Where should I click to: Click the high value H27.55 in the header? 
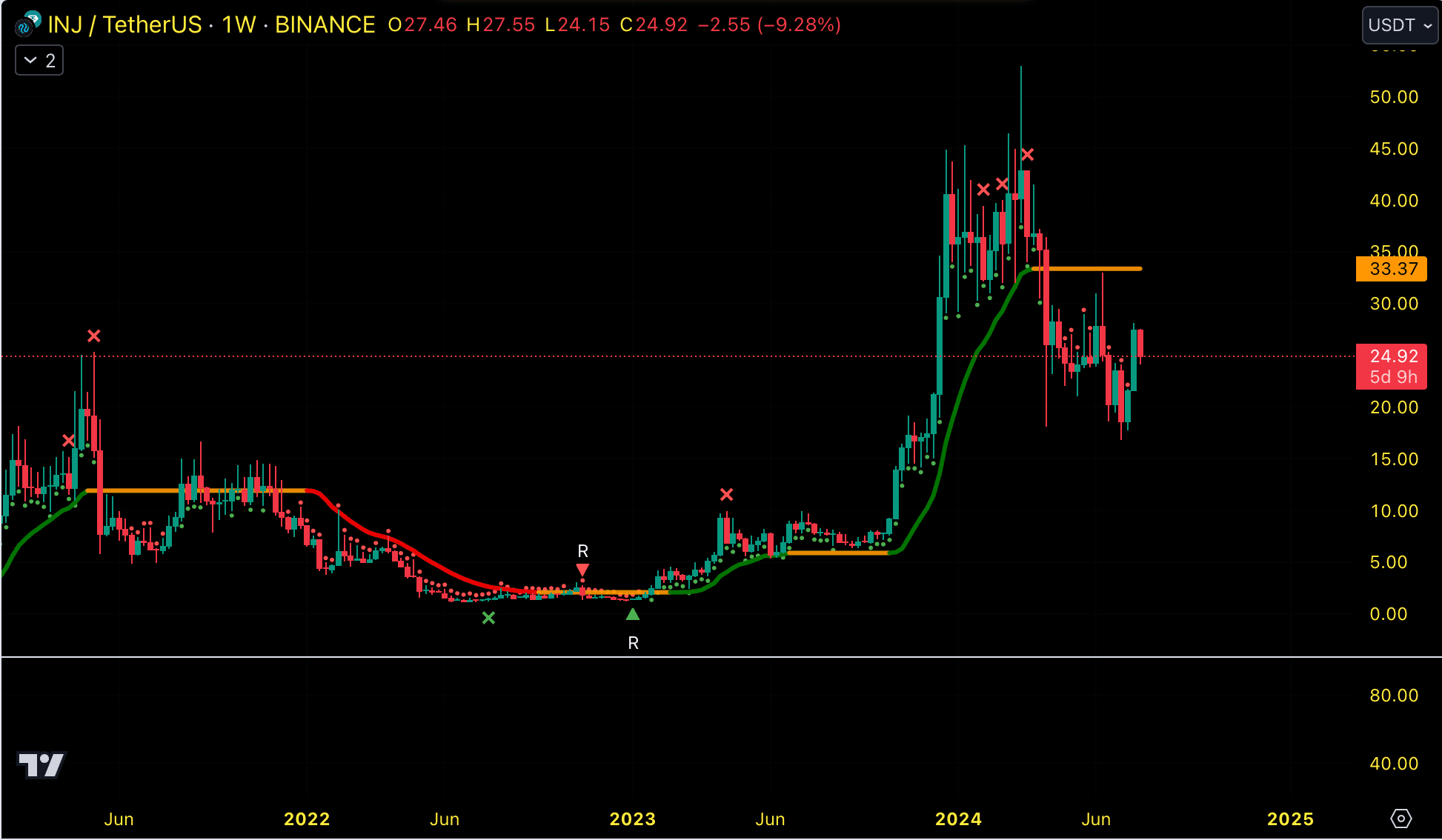tap(500, 25)
